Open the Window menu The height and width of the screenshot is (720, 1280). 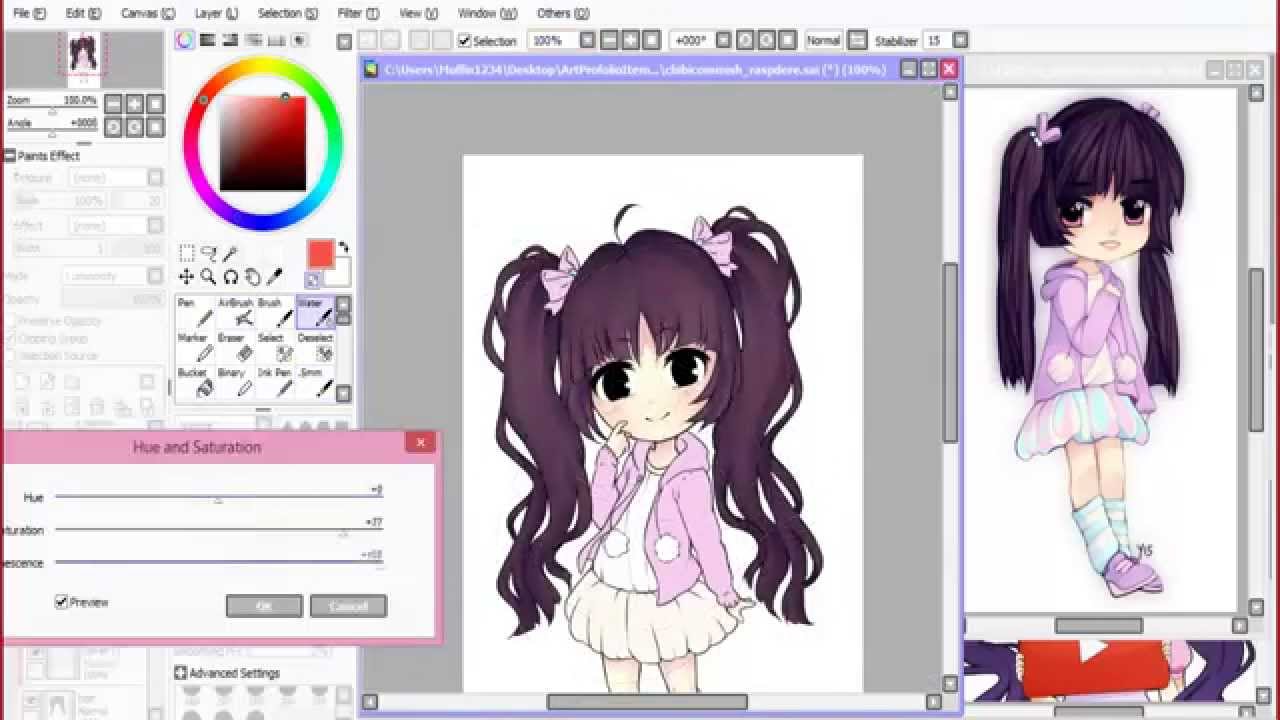487,13
